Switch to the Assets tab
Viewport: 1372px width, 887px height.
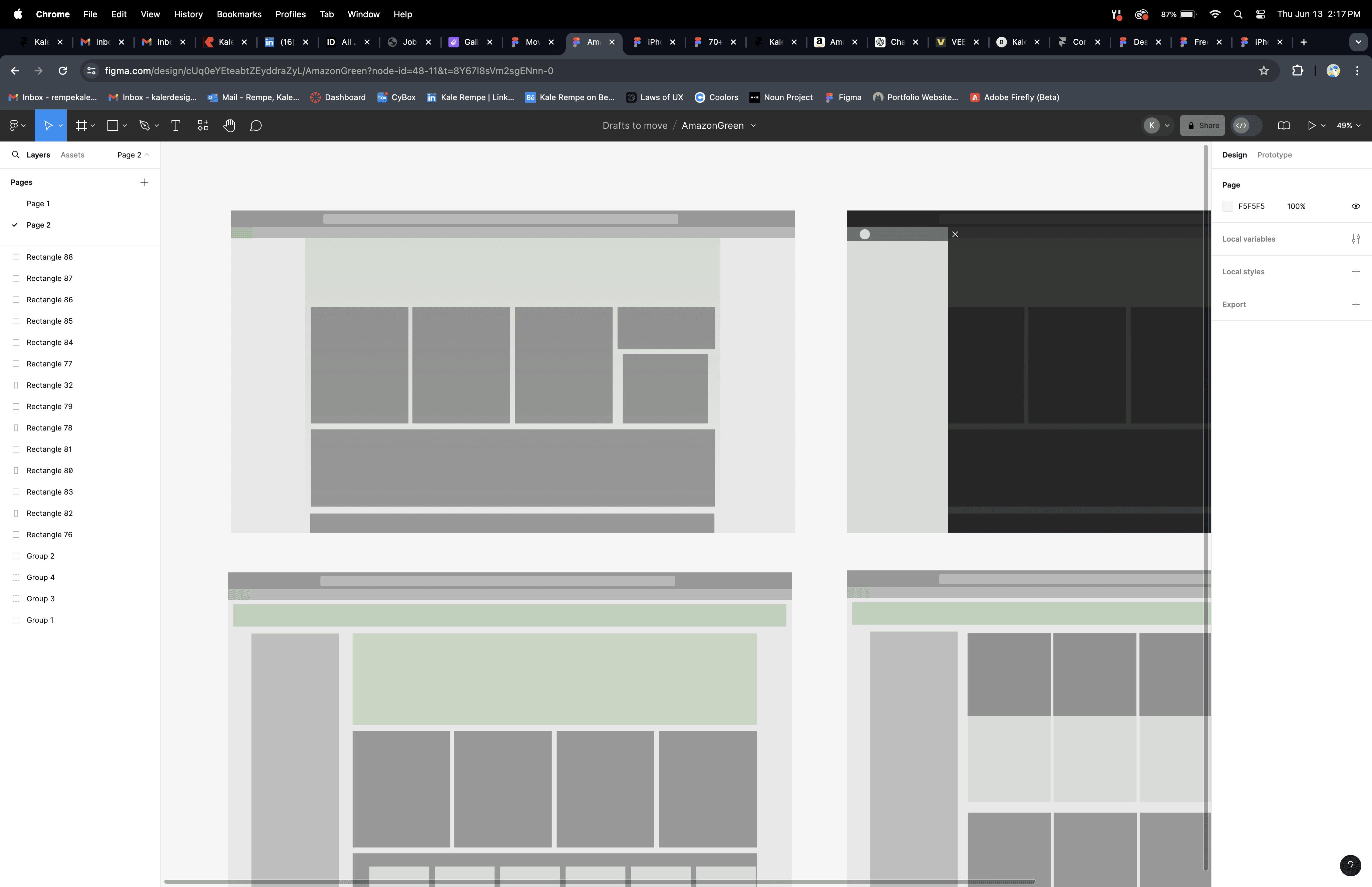point(72,155)
